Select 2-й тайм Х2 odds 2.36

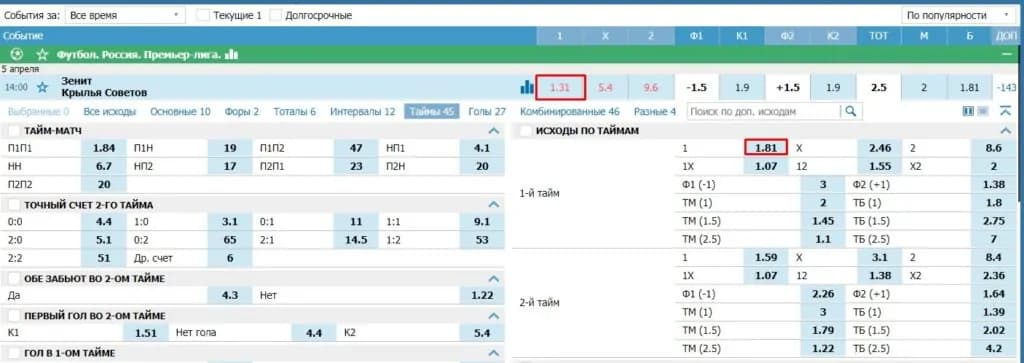pos(994,276)
